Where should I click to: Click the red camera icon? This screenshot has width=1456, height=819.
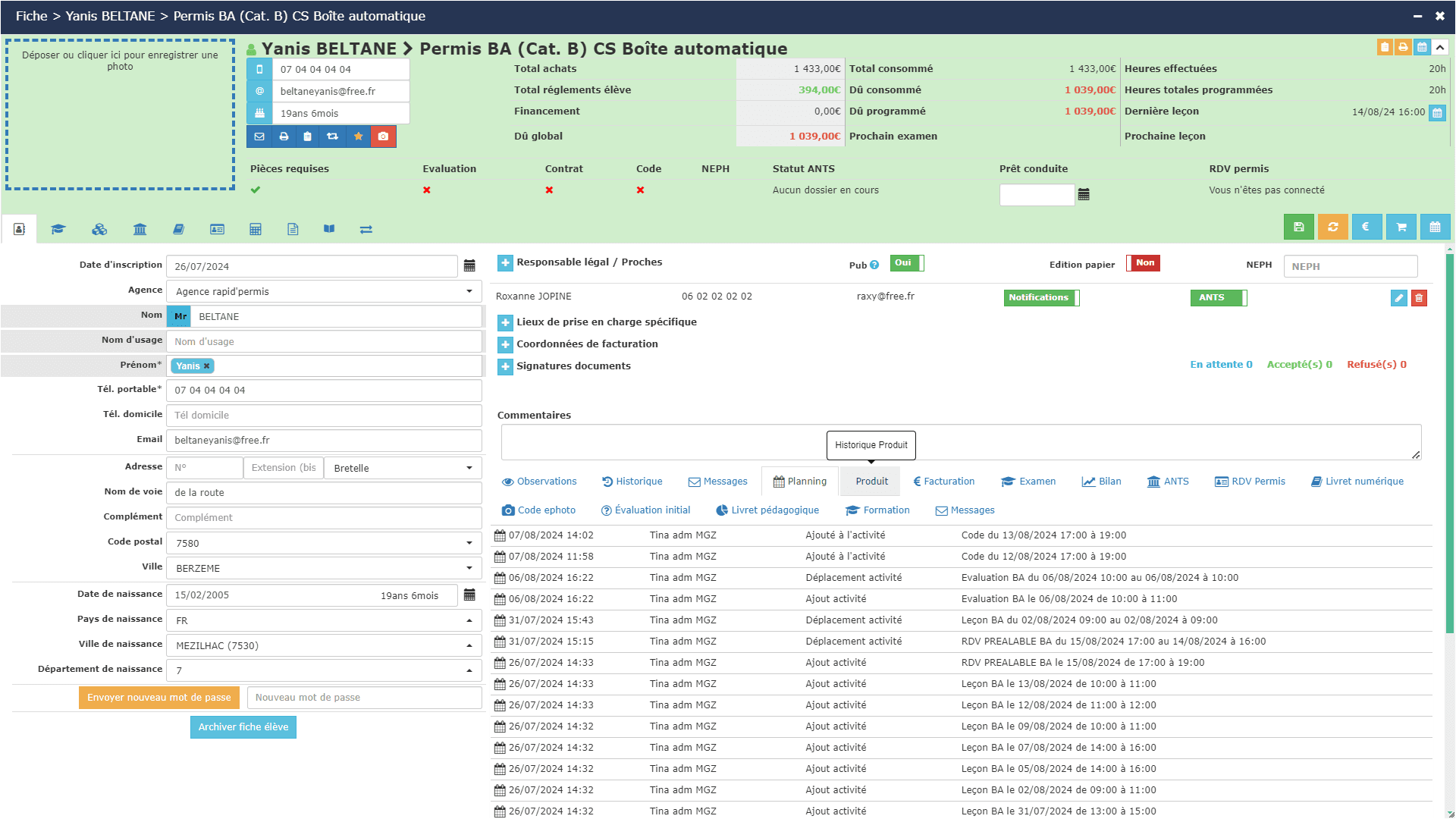383,136
